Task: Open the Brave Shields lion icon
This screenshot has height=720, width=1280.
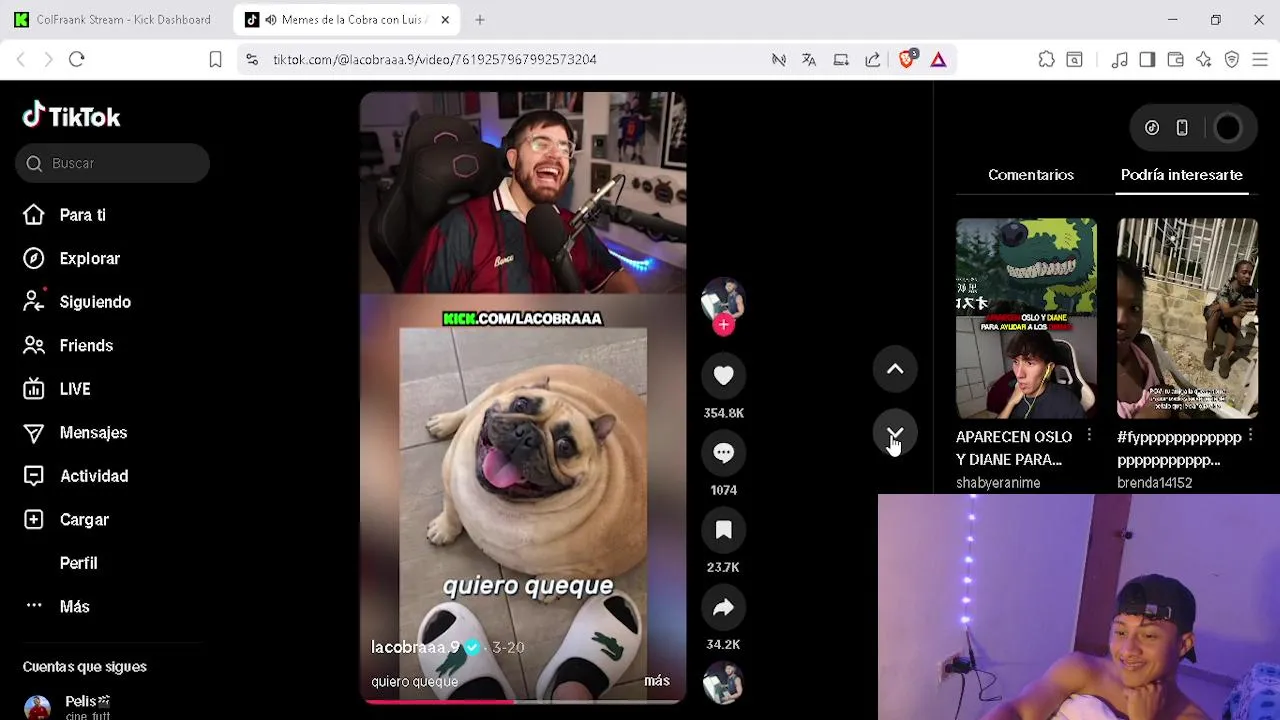Action: click(907, 59)
